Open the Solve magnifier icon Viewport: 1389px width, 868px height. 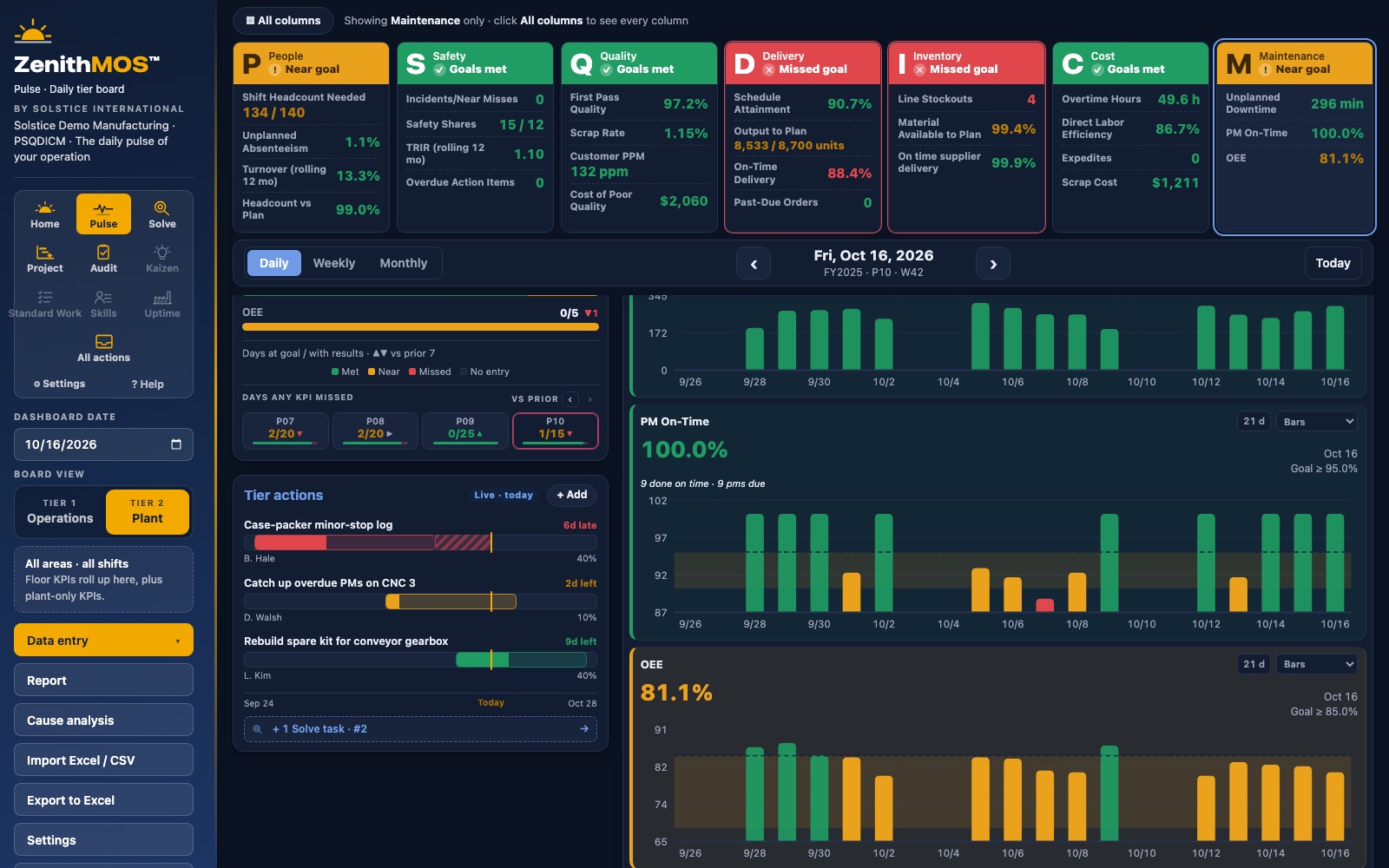click(x=162, y=214)
